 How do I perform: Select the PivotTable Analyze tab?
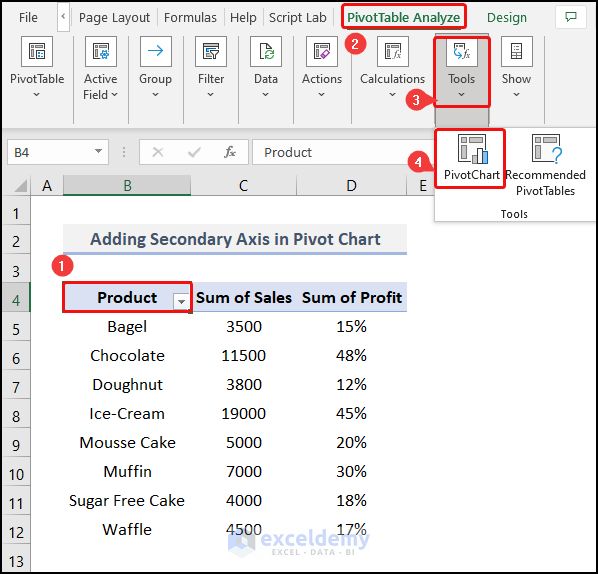click(403, 17)
